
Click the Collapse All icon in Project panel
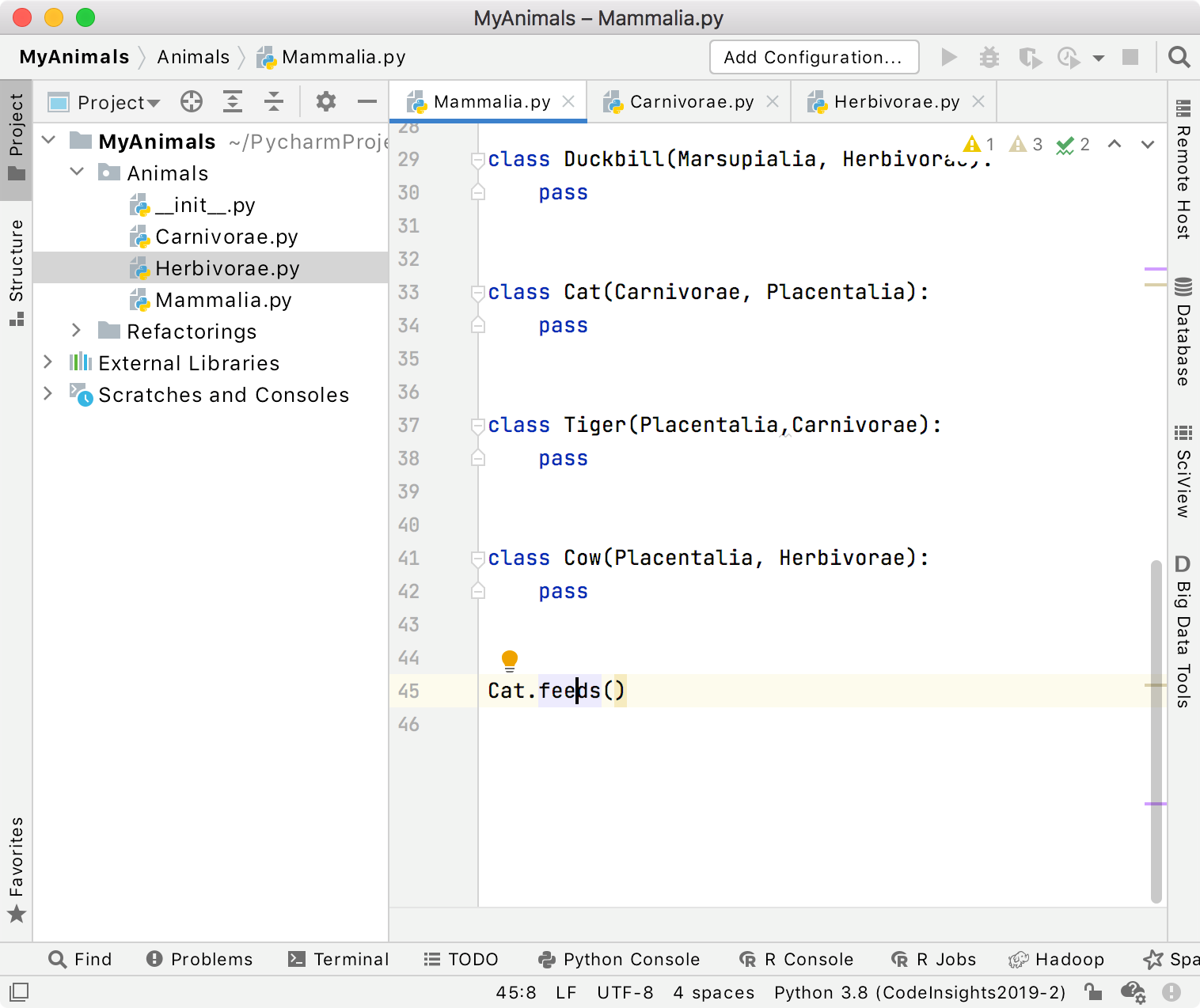tap(274, 101)
